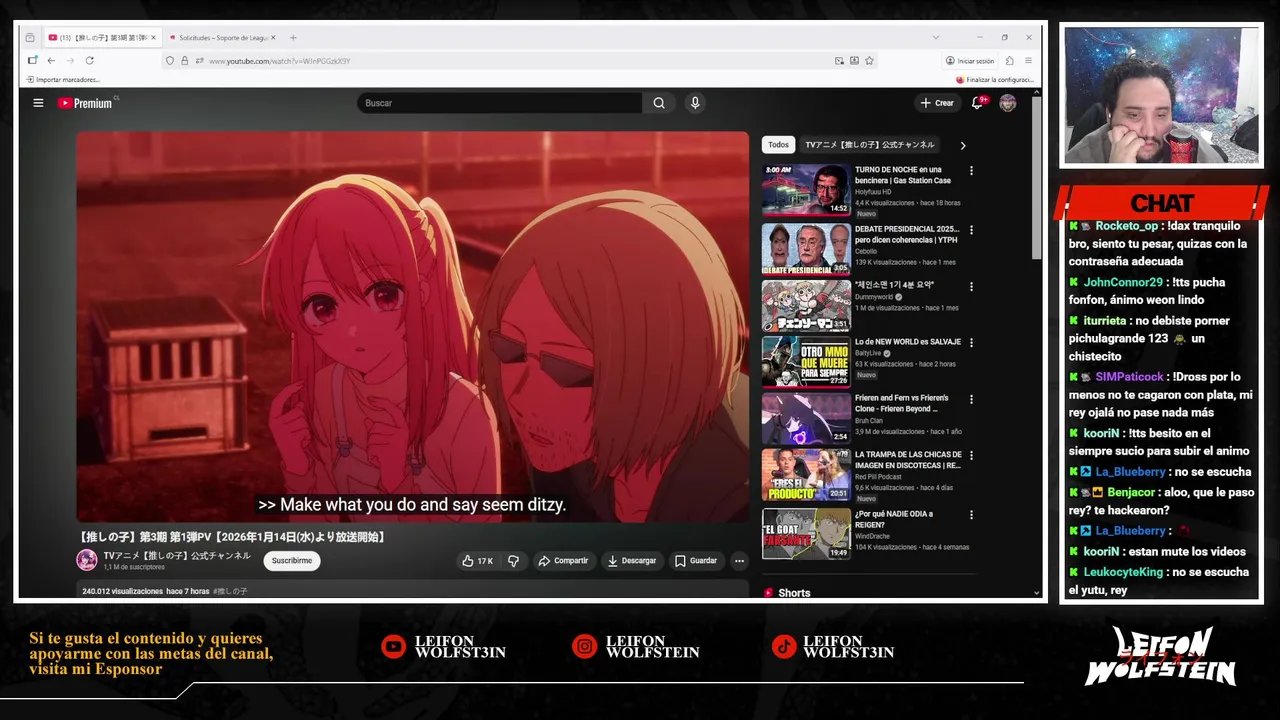1280x720 pixels.
Task: Open options for TURNO DE NOCHE video
Action: [x=971, y=171]
